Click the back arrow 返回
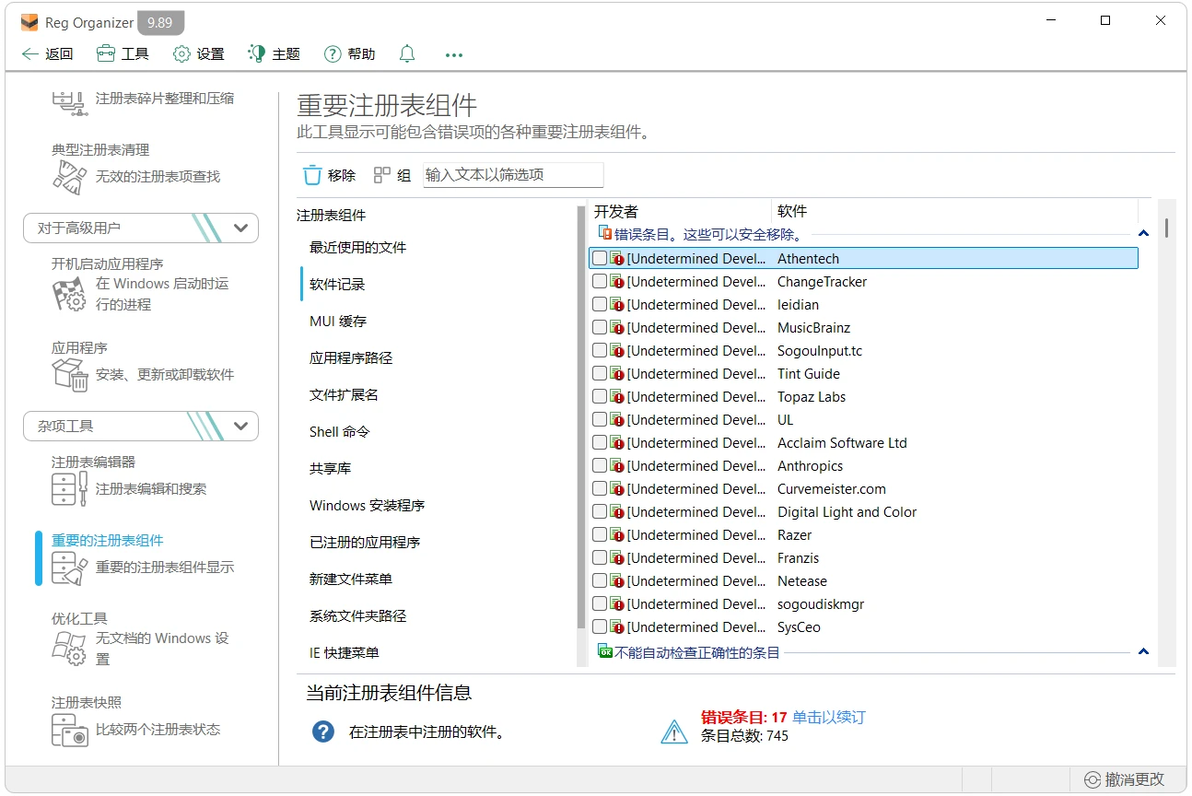This screenshot has height=796, width=1192. pos(47,54)
